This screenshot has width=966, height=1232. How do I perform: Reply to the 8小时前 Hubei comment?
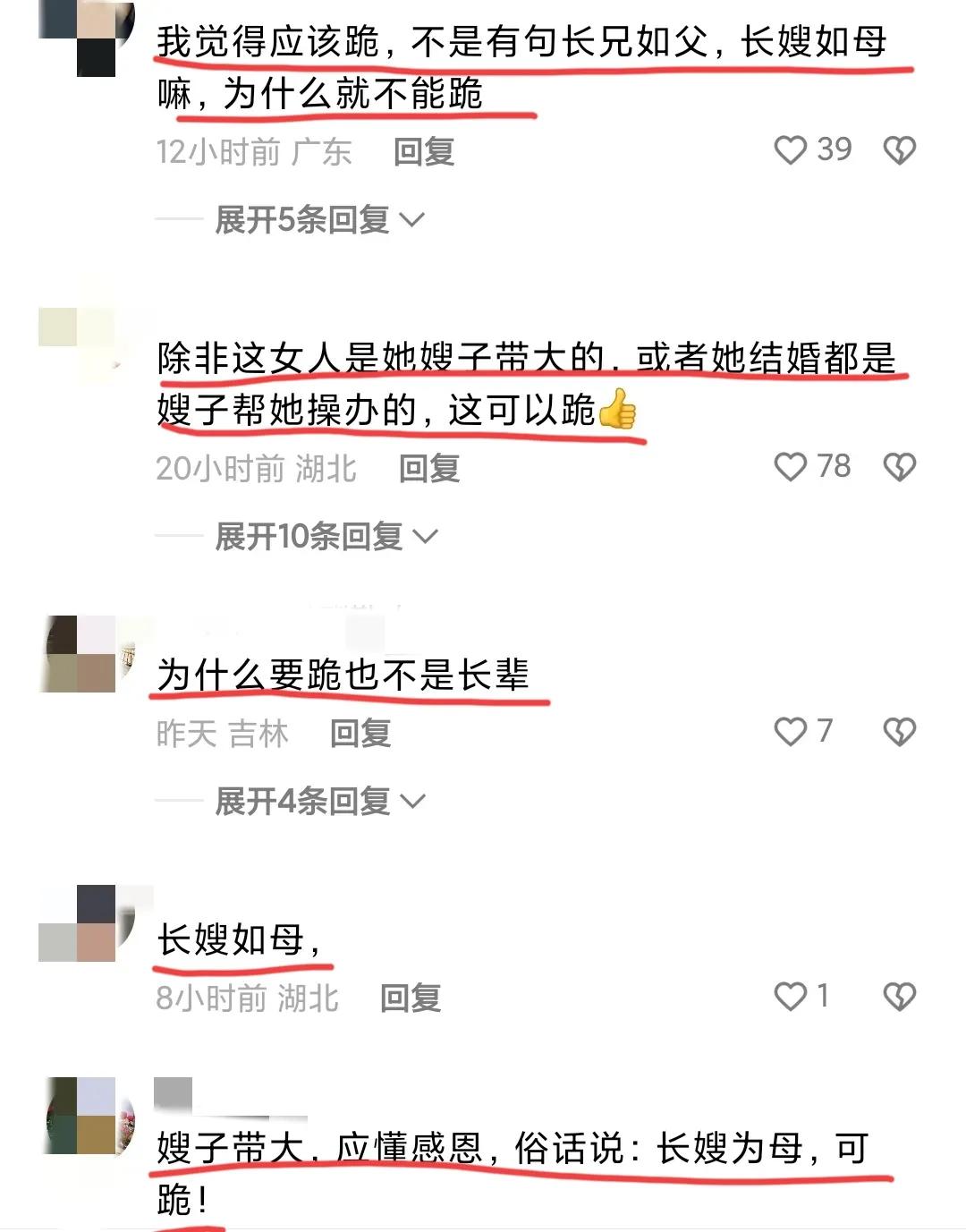(411, 998)
